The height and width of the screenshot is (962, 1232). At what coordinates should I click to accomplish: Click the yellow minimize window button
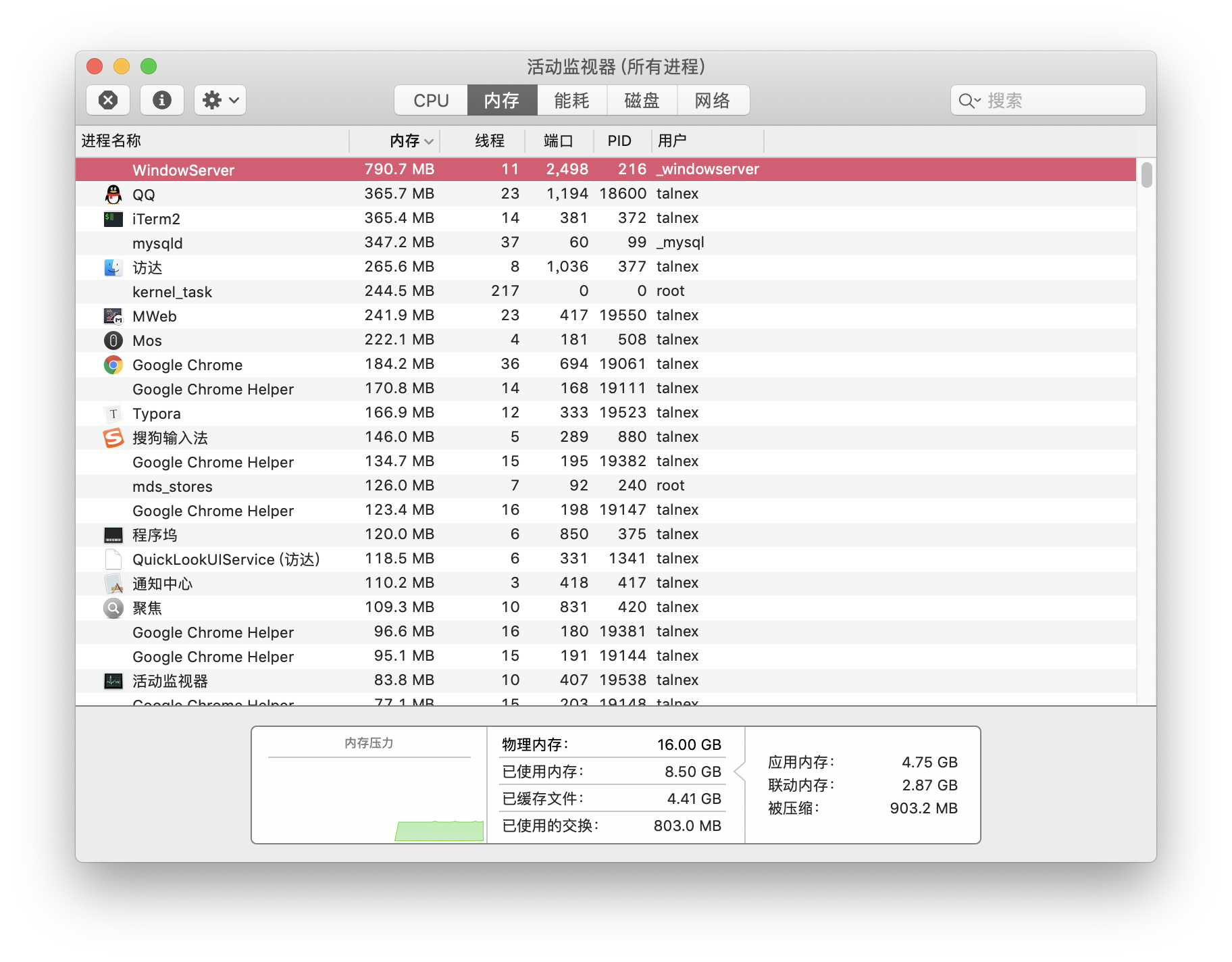pos(122,66)
